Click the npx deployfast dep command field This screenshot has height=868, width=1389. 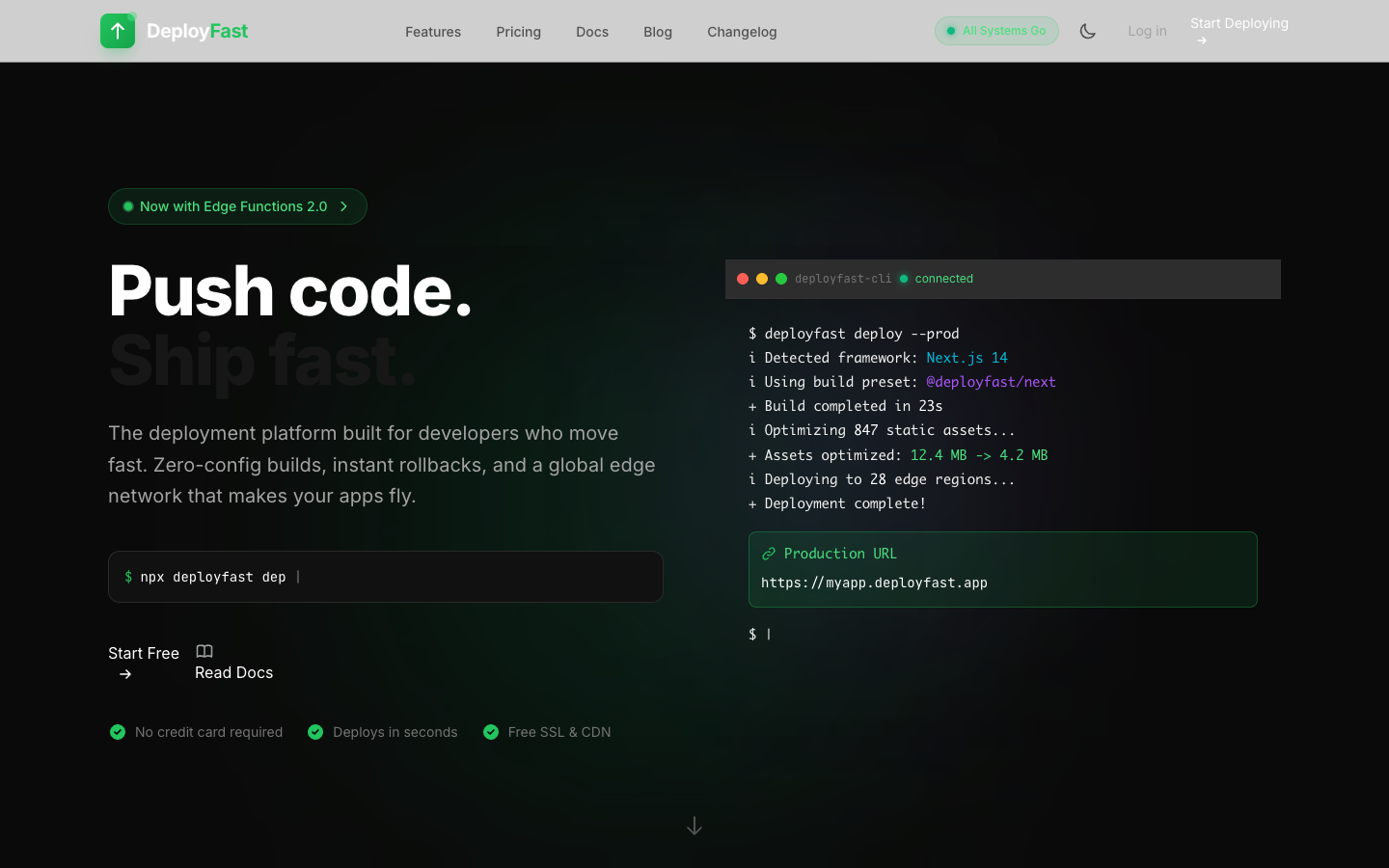pos(386,576)
